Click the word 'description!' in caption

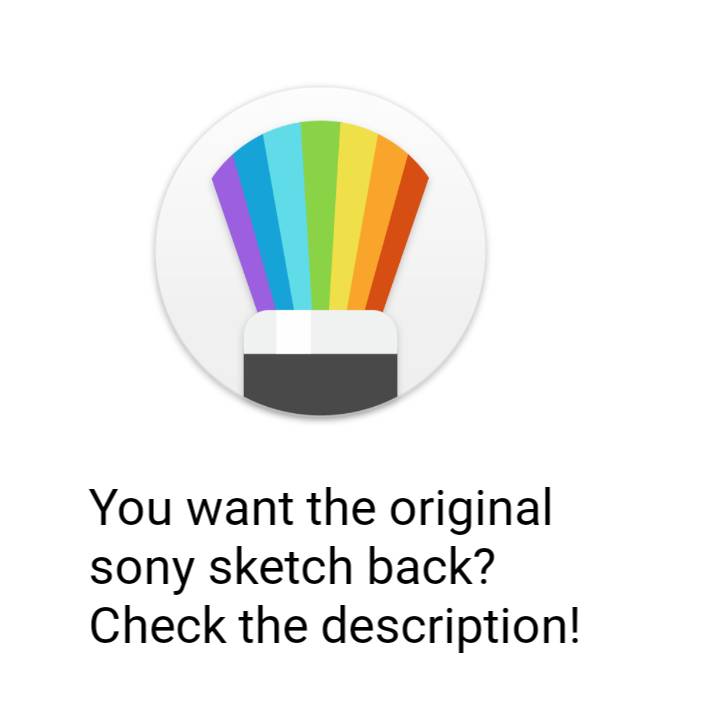pos(451,625)
